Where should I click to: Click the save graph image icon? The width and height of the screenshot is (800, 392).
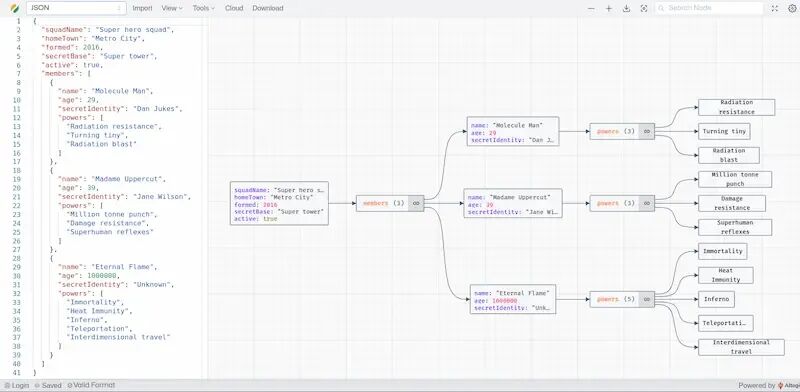[x=627, y=8]
